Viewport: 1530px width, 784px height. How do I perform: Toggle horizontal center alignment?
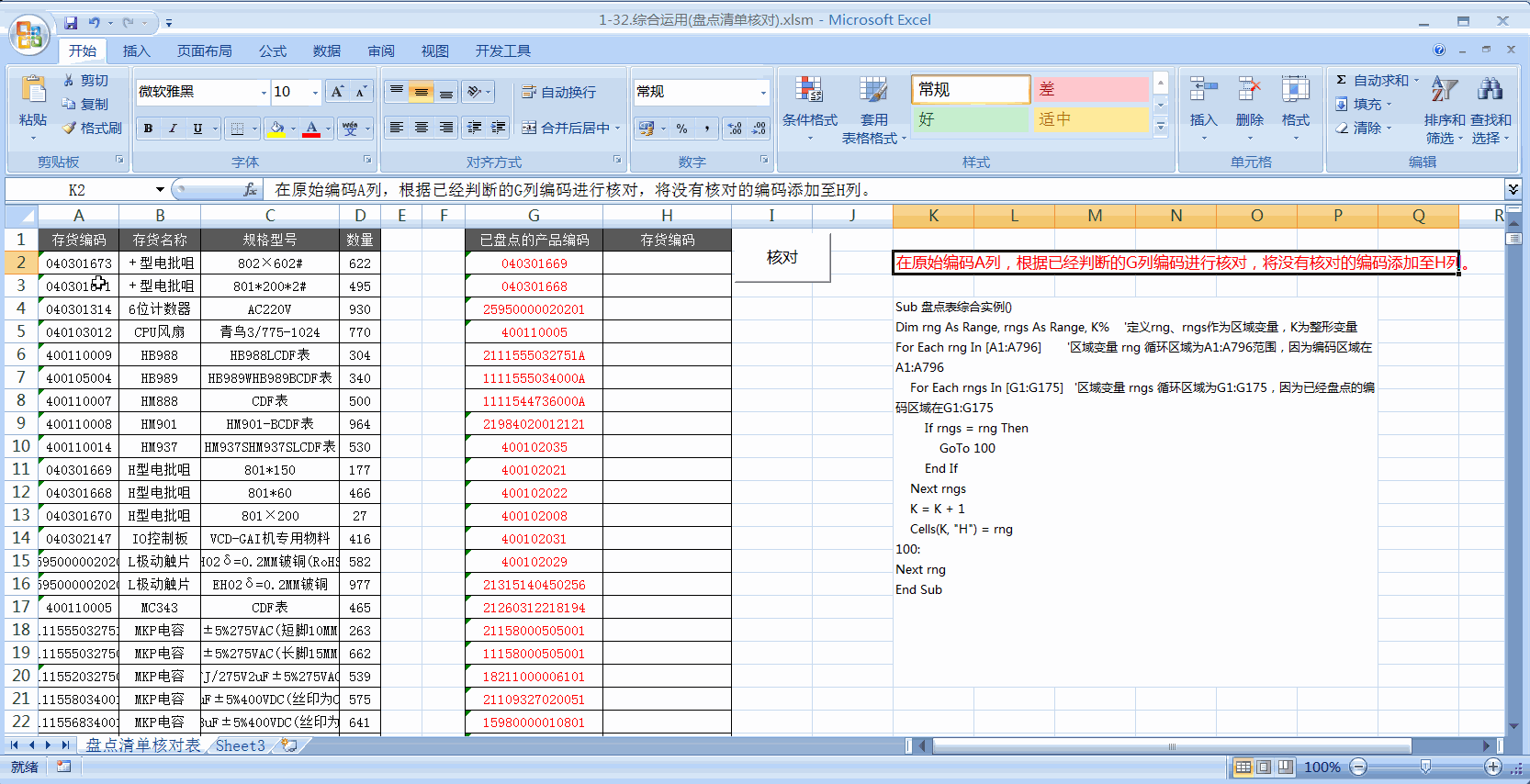pyautogui.click(x=422, y=128)
